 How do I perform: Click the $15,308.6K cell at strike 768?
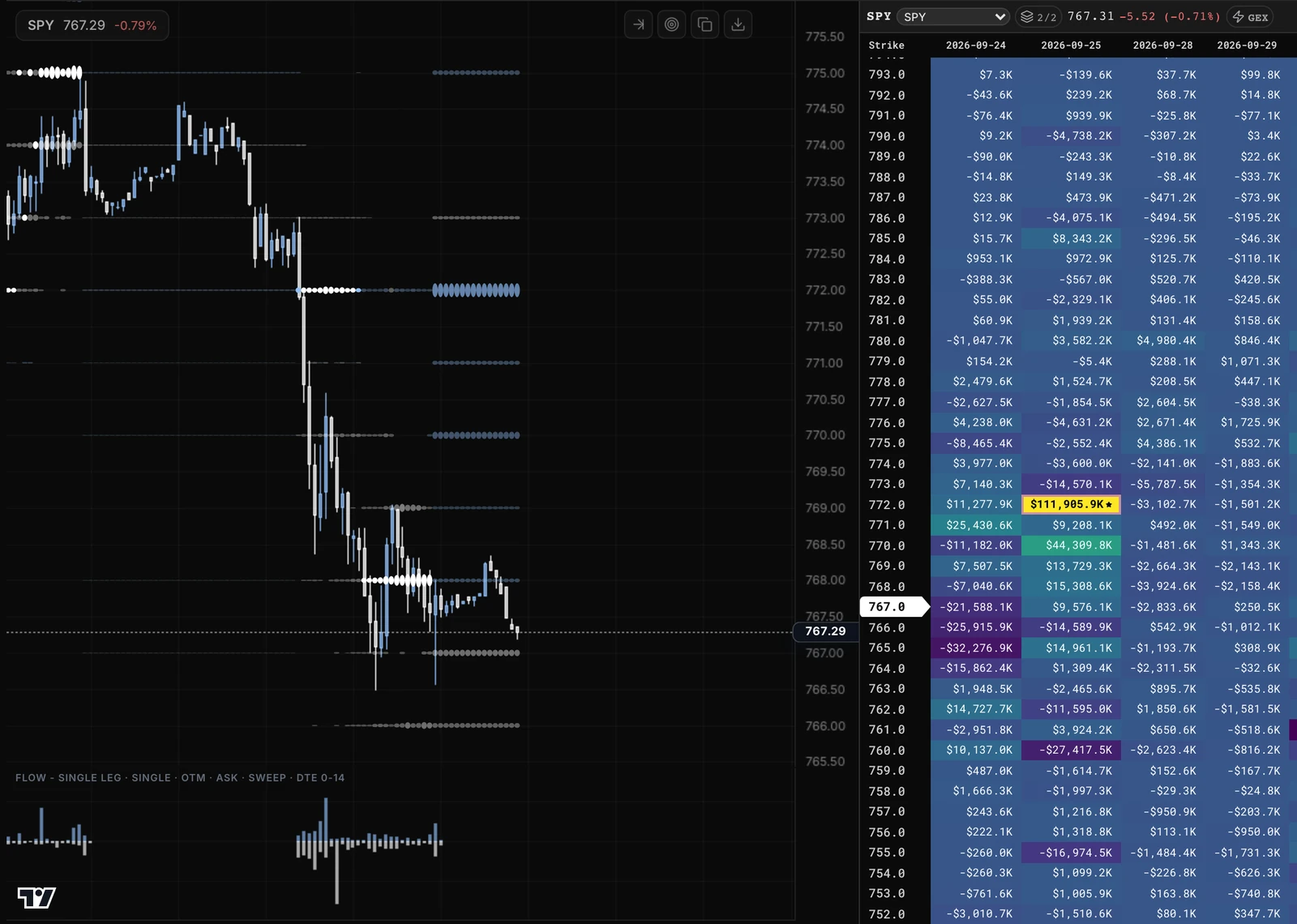[x=1071, y=586]
